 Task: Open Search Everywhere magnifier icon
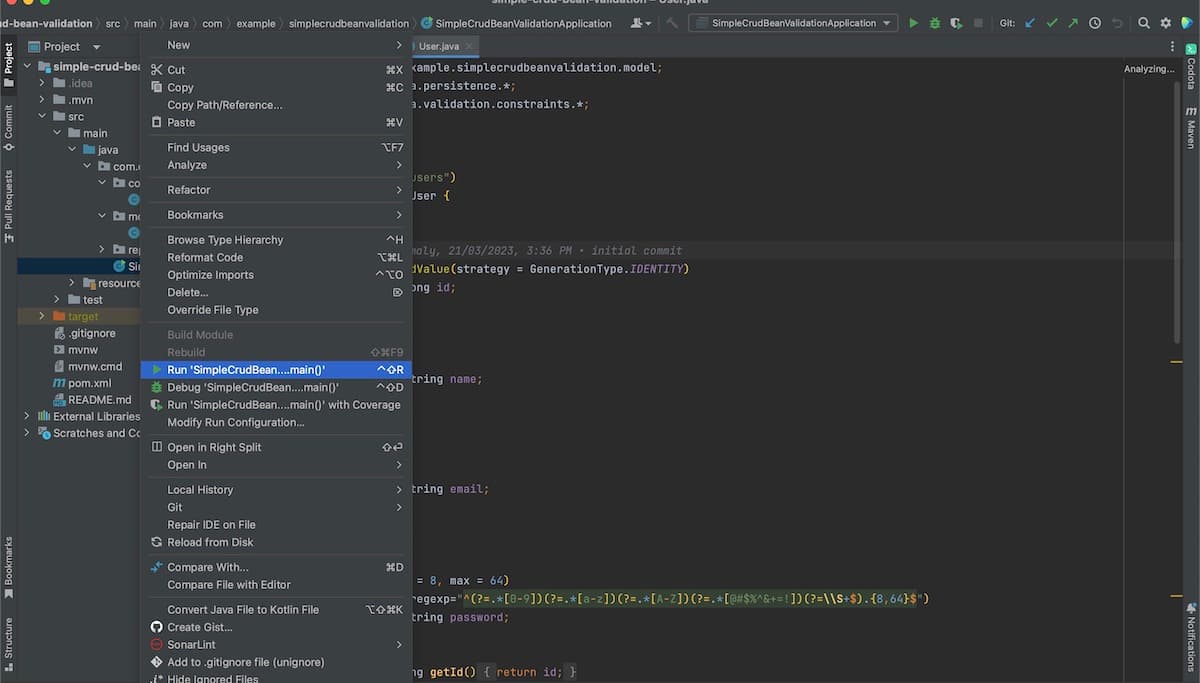[x=1144, y=22]
